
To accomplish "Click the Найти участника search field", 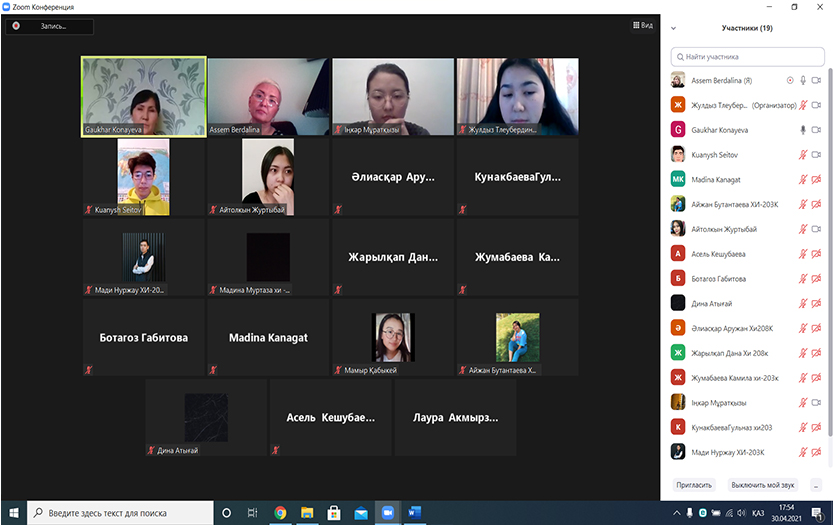I will click(750, 58).
